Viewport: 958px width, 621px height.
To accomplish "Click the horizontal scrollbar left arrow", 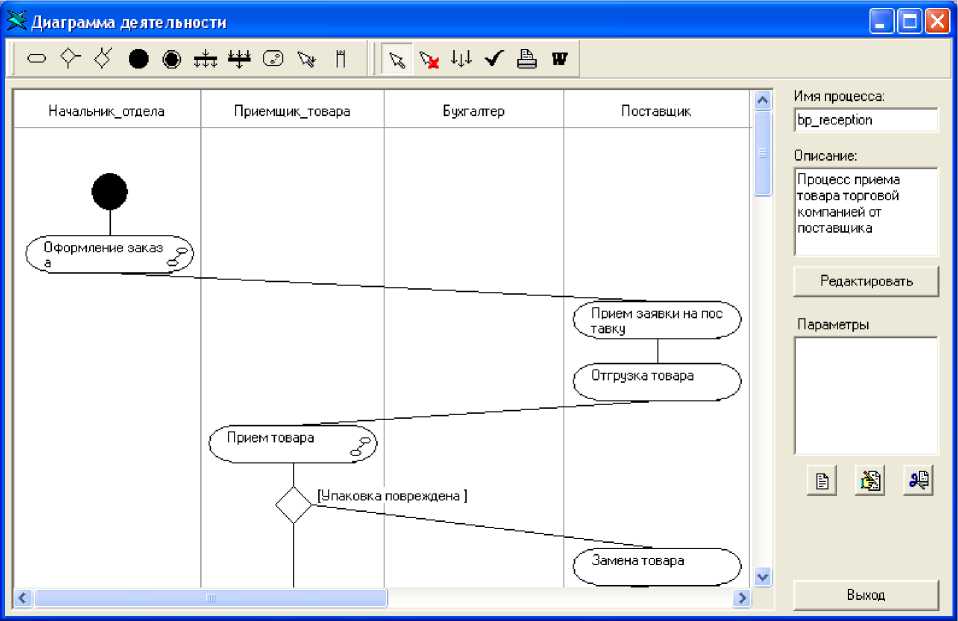I will click(23, 597).
